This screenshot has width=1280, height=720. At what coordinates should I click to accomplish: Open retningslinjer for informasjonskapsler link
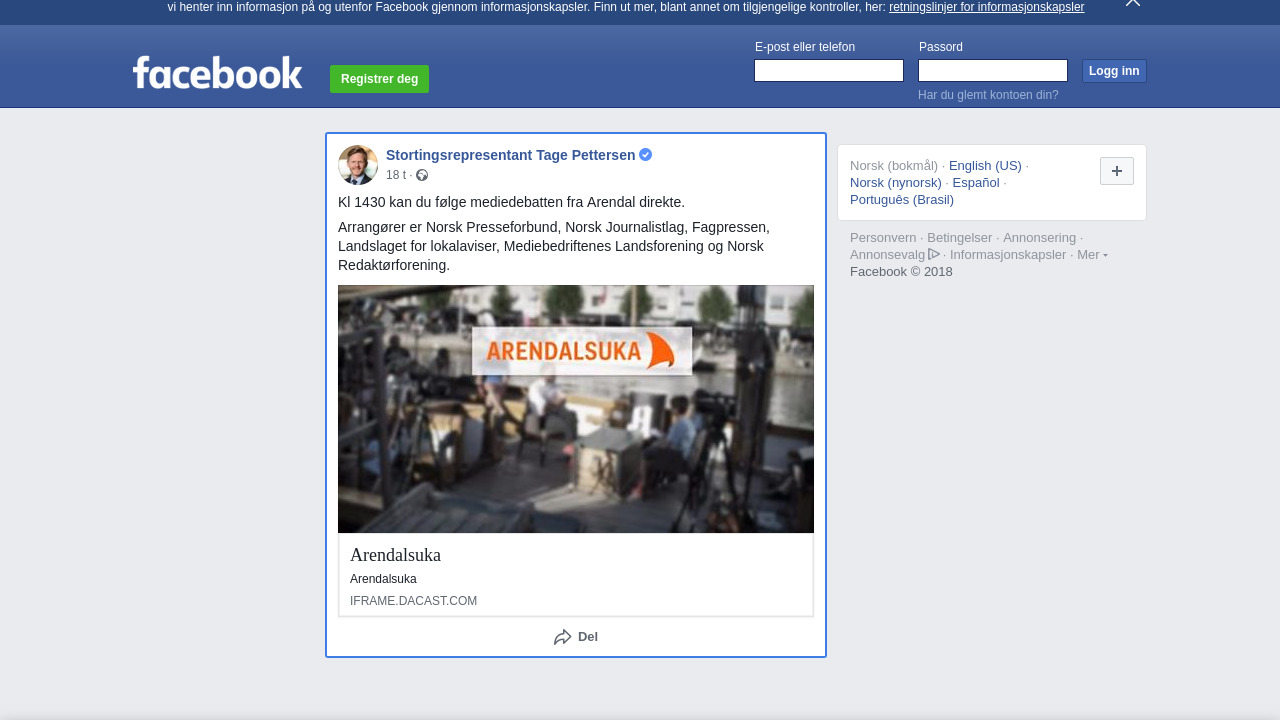pyautogui.click(x=986, y=7)
